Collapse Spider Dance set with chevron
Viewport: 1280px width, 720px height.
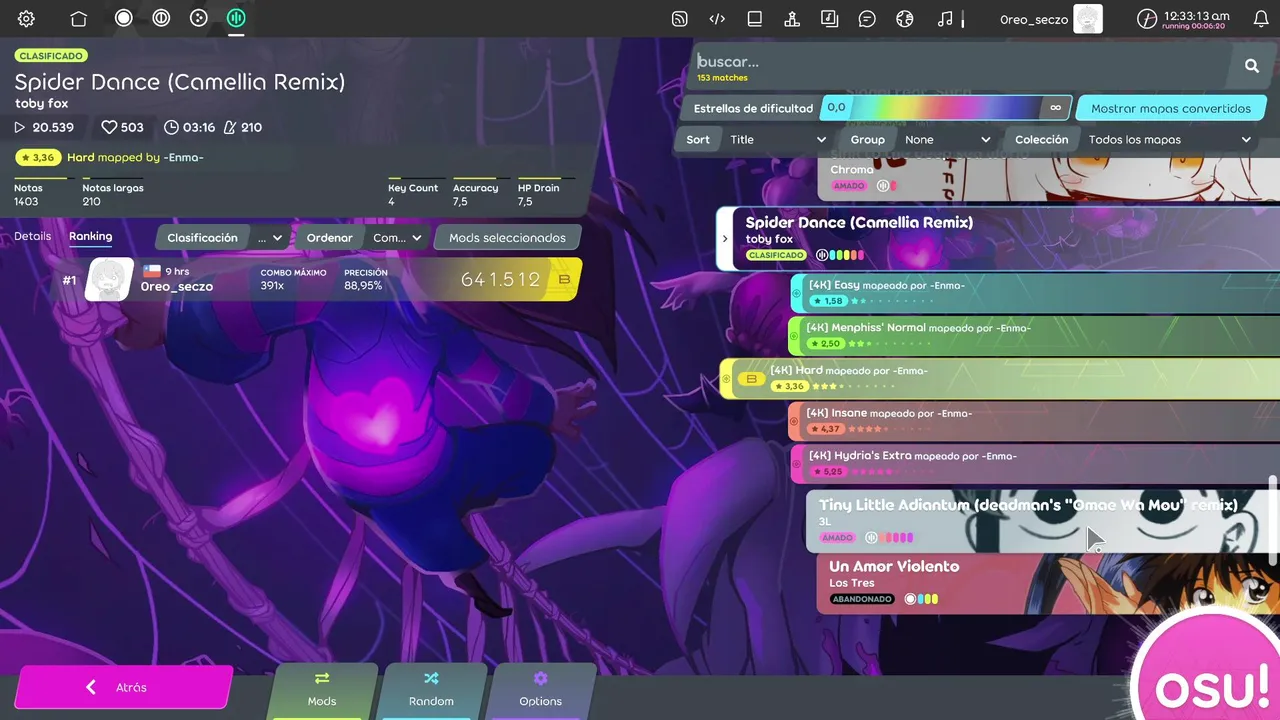pos(725,239)
